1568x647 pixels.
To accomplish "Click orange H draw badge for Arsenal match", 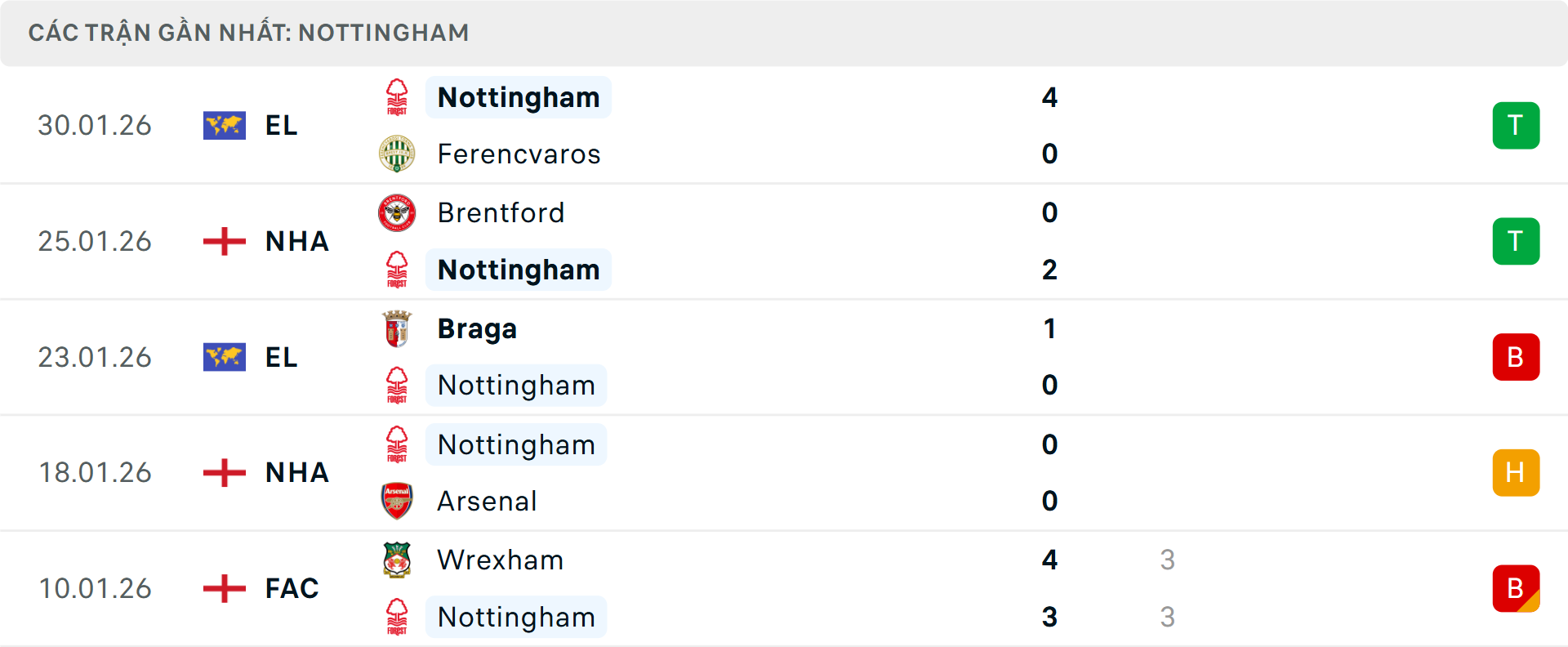I will pos(1516,473).
